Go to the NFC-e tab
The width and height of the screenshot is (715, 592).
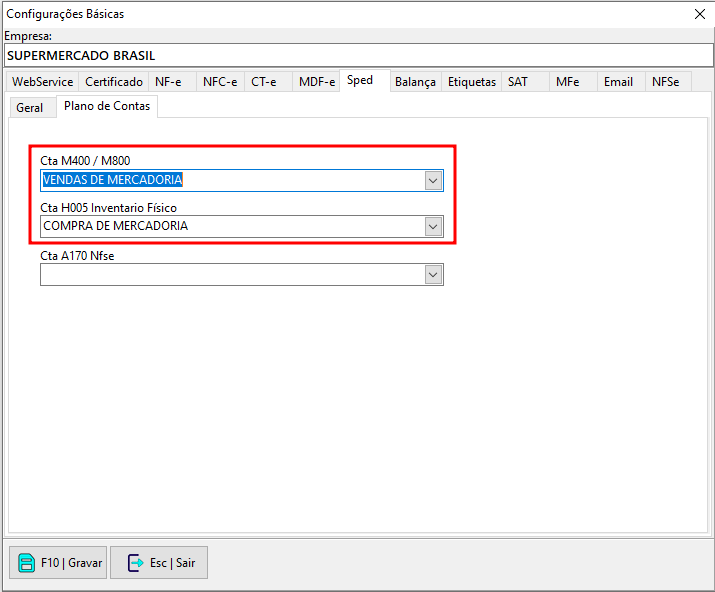point(220,82)
